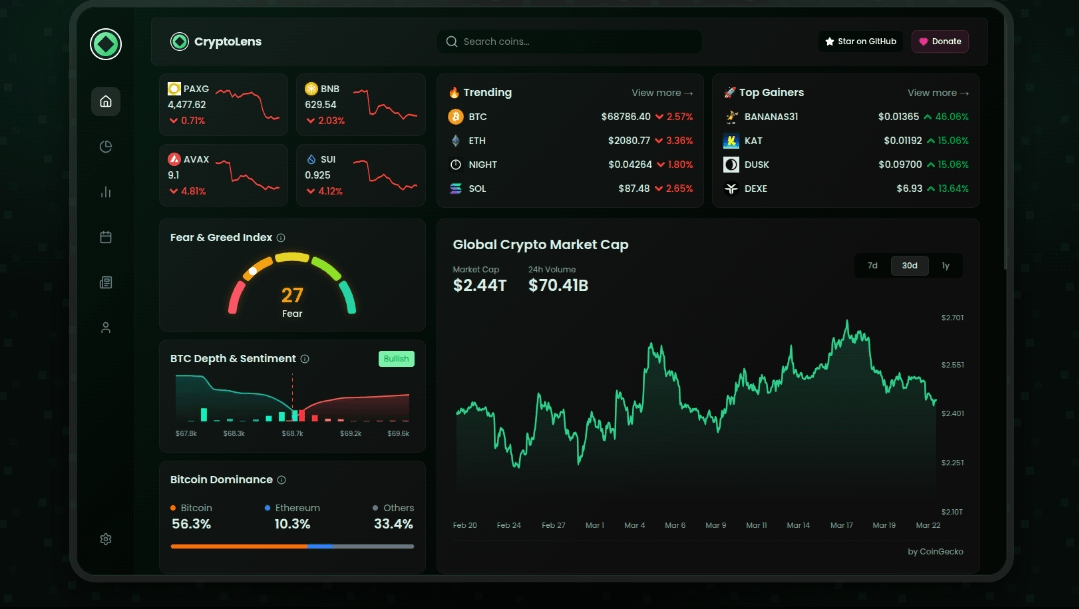The width and height of the screenshot is (1079, 609).
Task: Click Fear & Greed Index info icon
Action: pyautogui.click(x=281, y=238)
